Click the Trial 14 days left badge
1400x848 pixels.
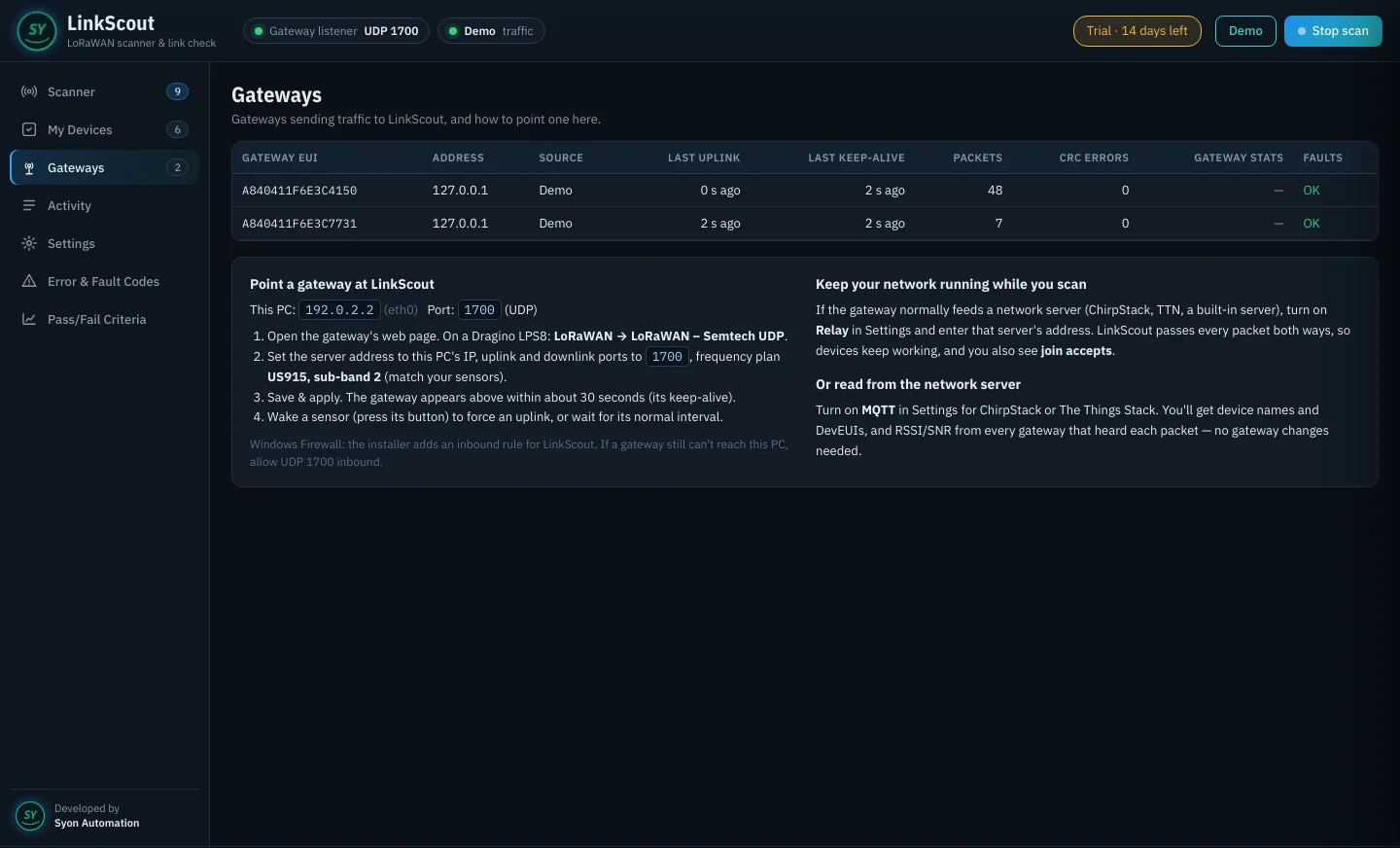click(x=1137, y=31)
